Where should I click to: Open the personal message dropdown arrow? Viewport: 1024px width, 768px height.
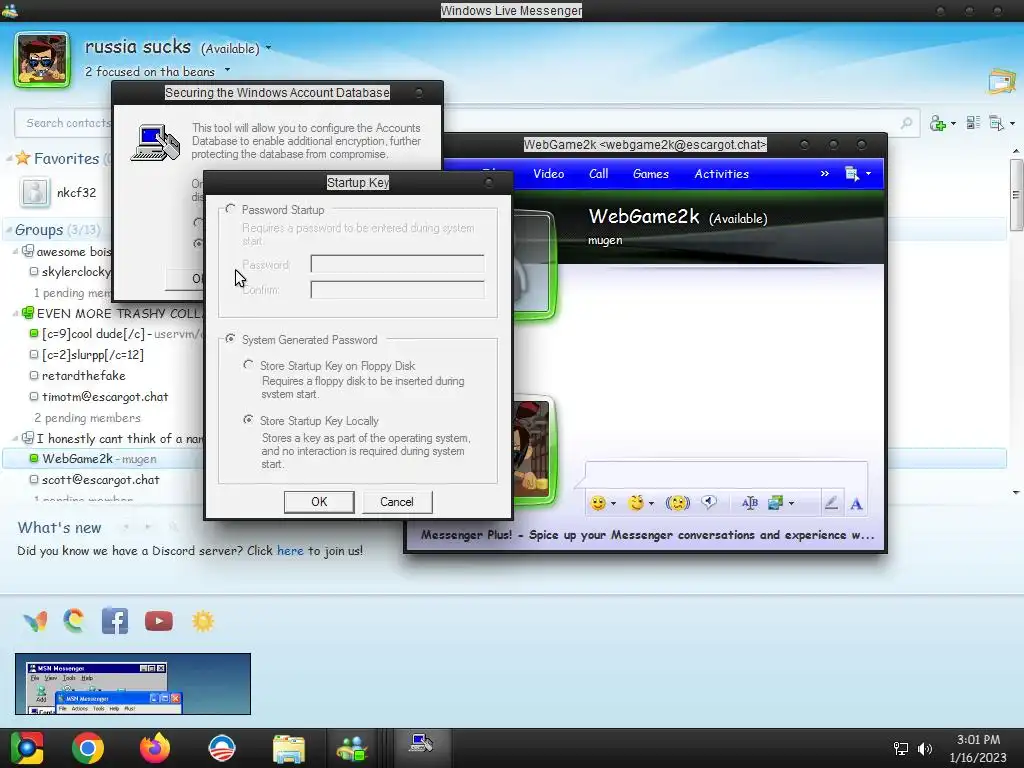227,69
